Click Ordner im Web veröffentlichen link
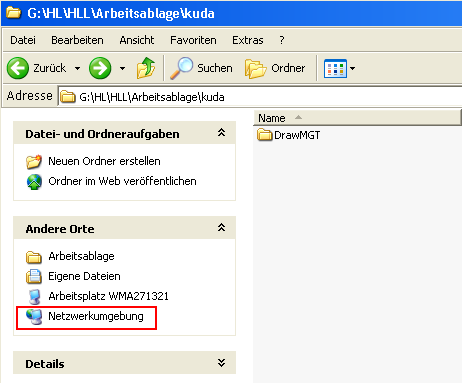 click(122, 181)
